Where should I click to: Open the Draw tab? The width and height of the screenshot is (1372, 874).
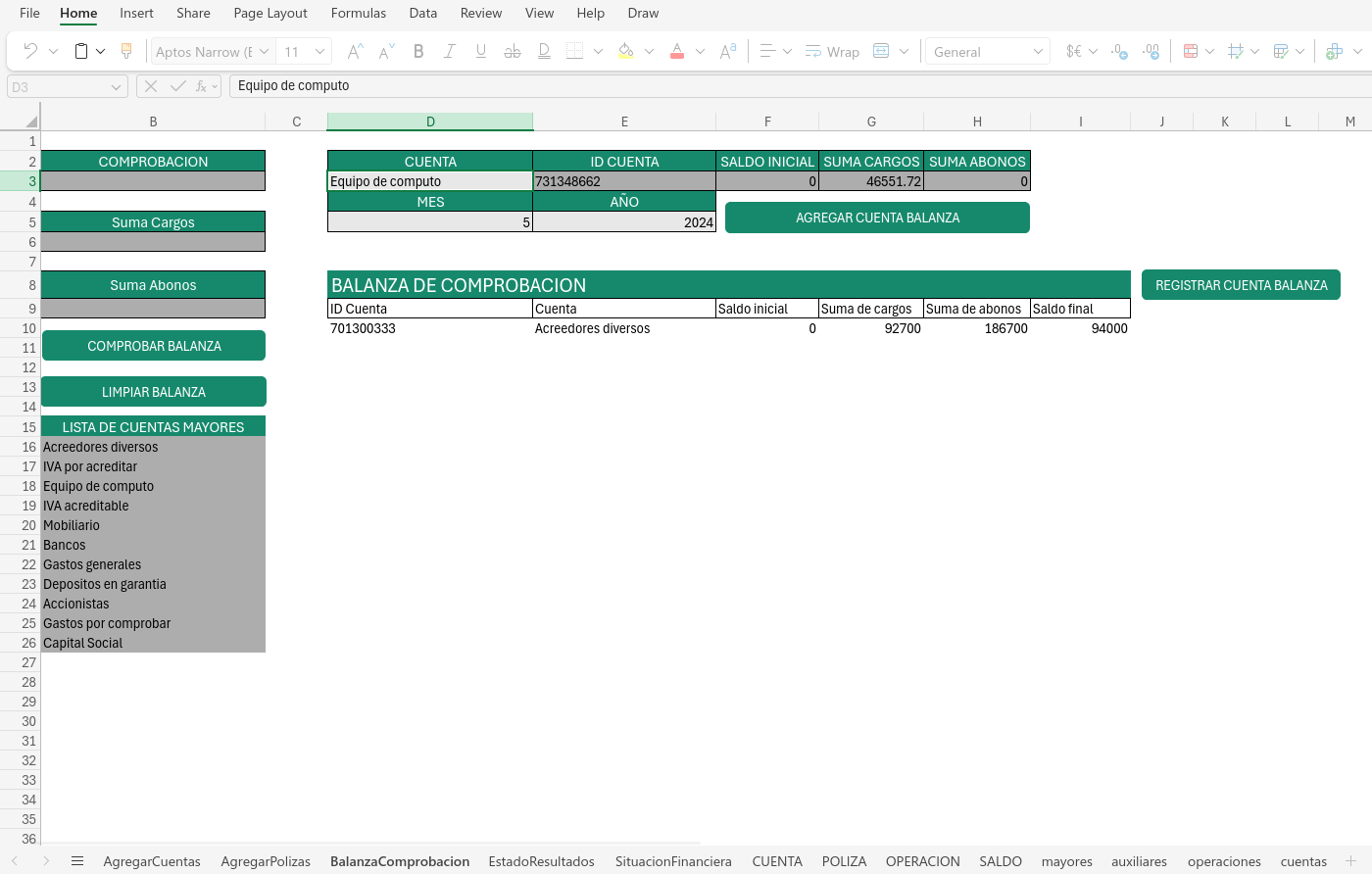click(x=643, y=13)
